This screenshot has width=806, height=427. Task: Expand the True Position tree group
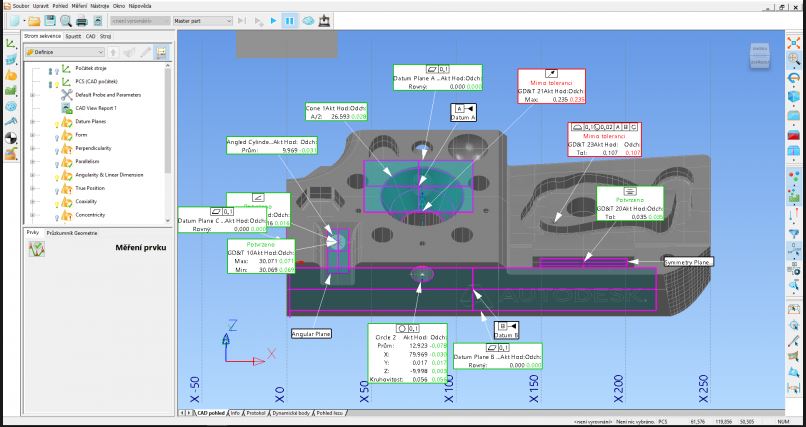pos(34,187)
